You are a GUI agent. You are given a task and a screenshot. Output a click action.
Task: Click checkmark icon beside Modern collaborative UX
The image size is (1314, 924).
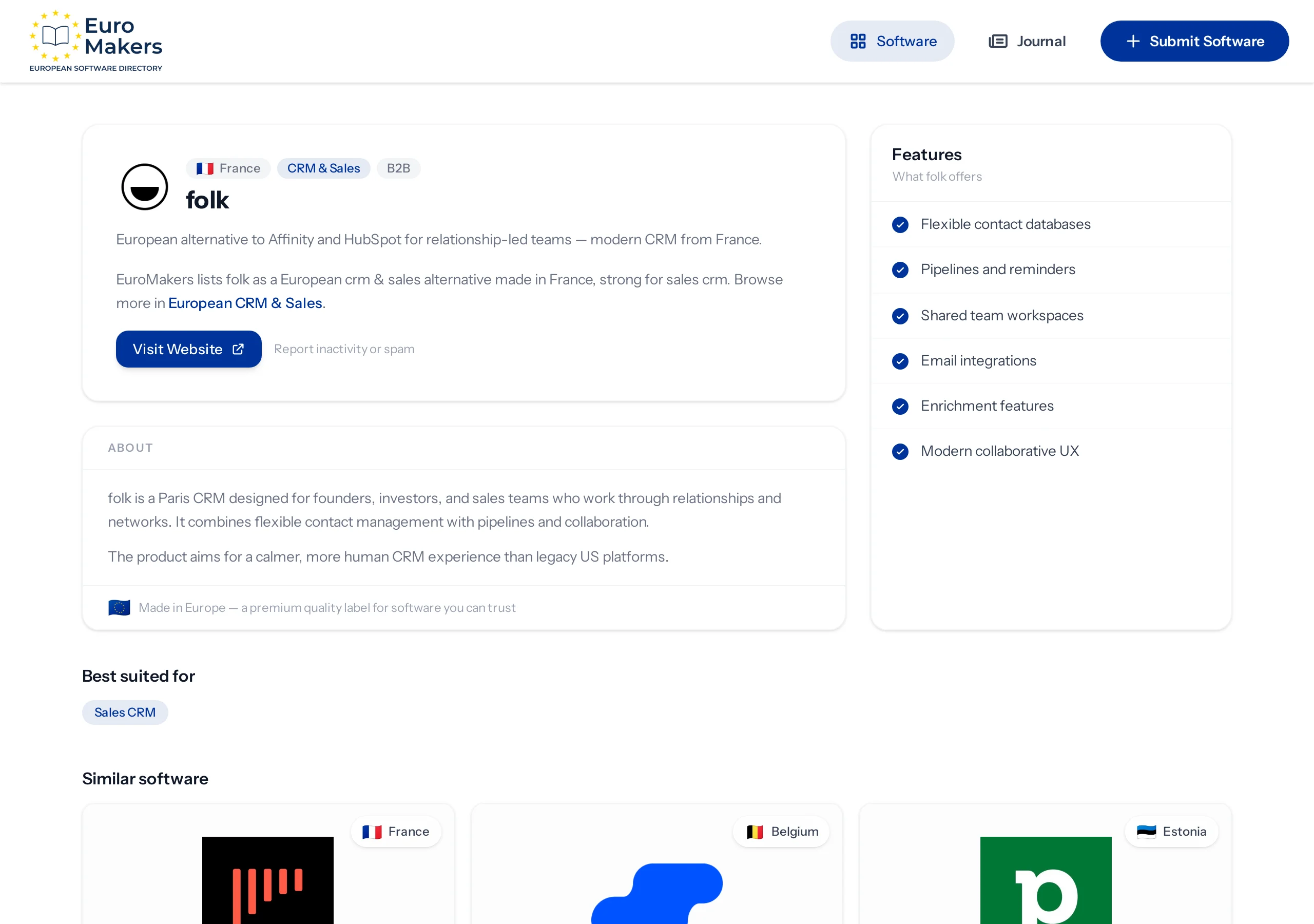[x=900, y=452]
